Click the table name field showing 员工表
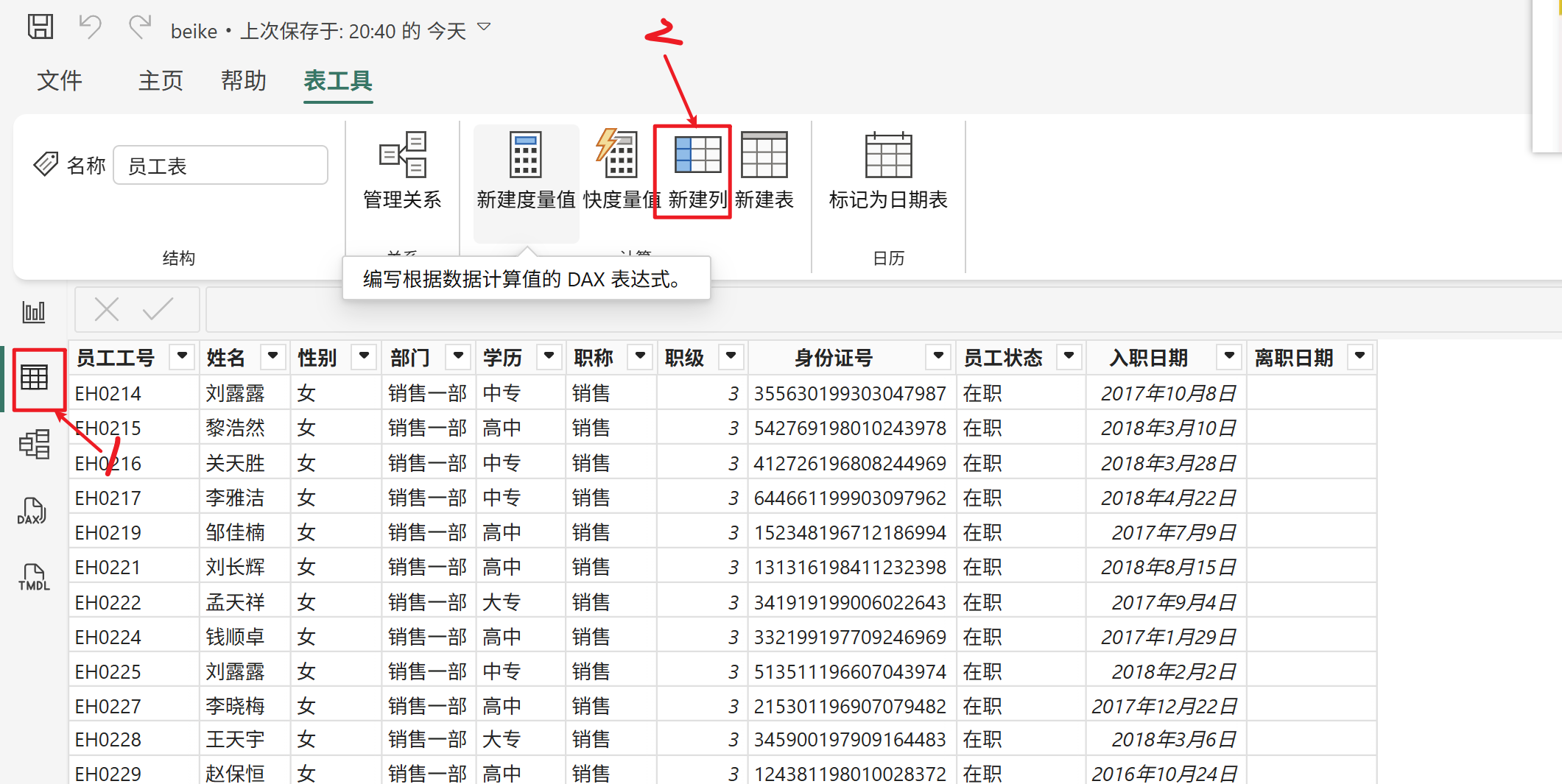 tap(219, 165)
